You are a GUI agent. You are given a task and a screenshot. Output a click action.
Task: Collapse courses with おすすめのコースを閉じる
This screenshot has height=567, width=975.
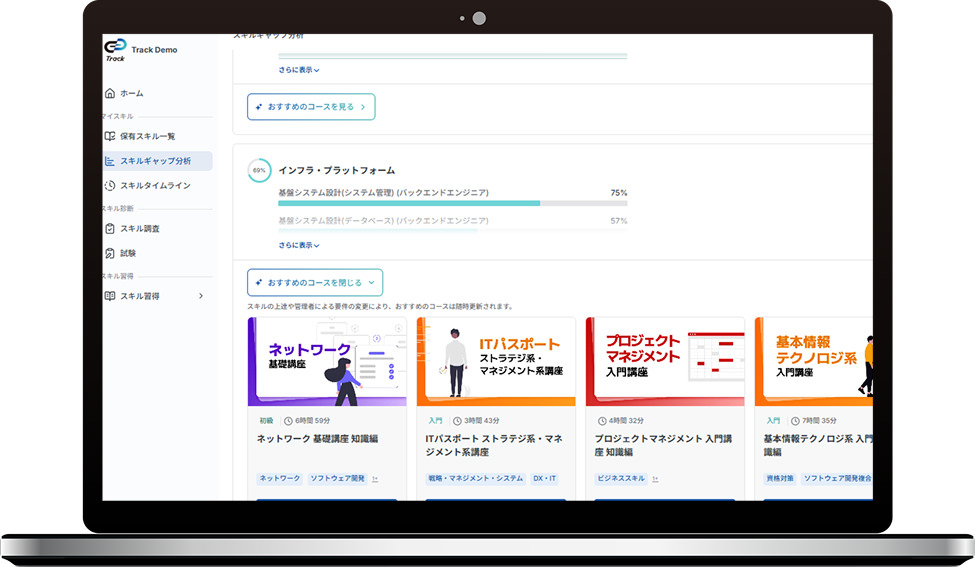point(315,282)
